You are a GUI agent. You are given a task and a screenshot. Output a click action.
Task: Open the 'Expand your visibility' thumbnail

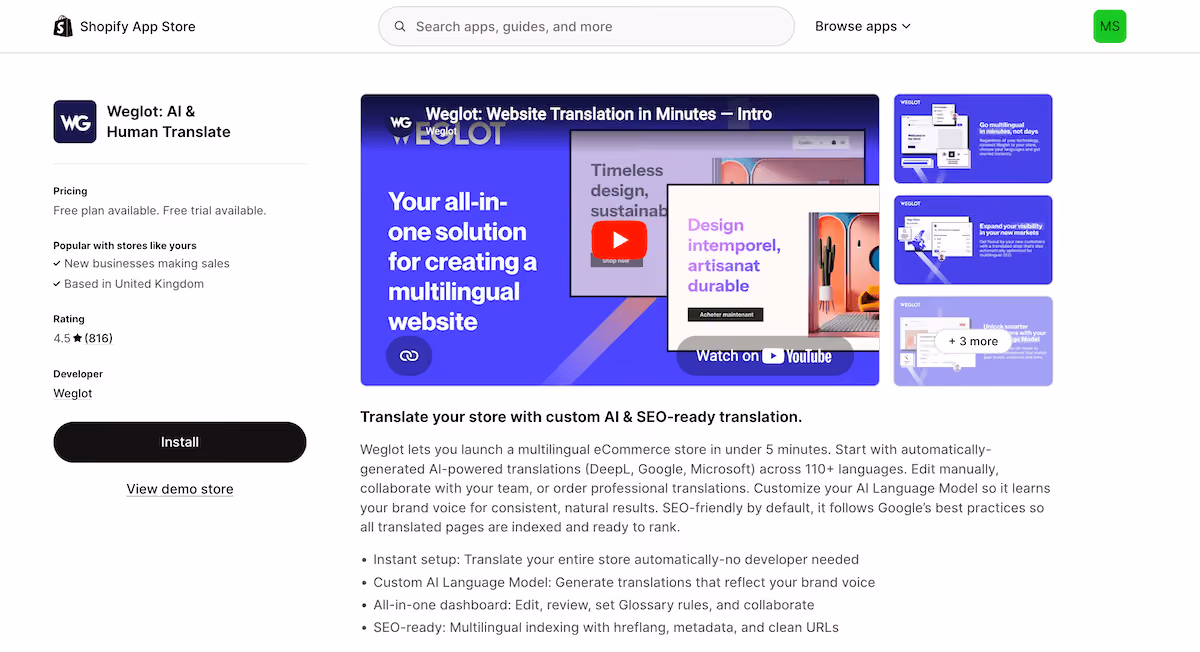973,240
